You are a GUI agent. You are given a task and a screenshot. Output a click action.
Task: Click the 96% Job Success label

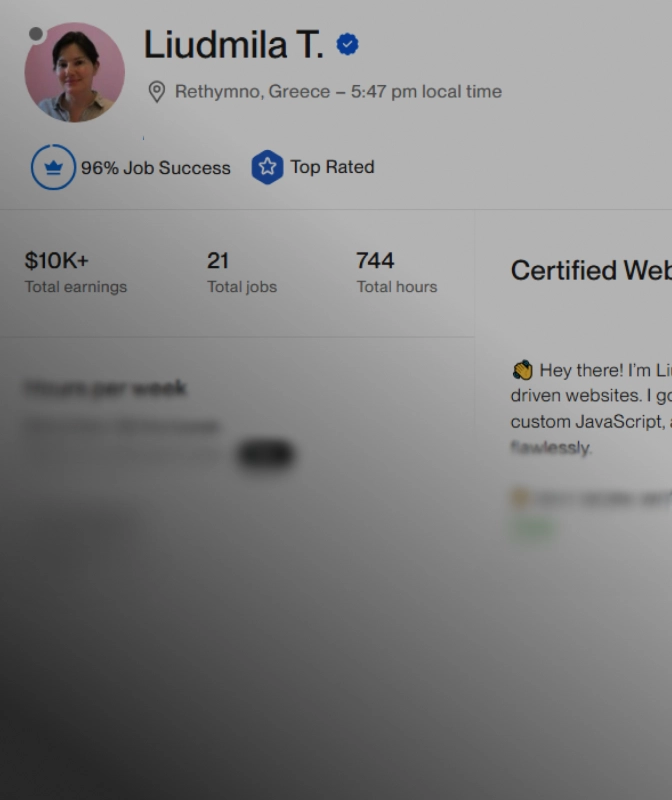click(x=155, y=168)
